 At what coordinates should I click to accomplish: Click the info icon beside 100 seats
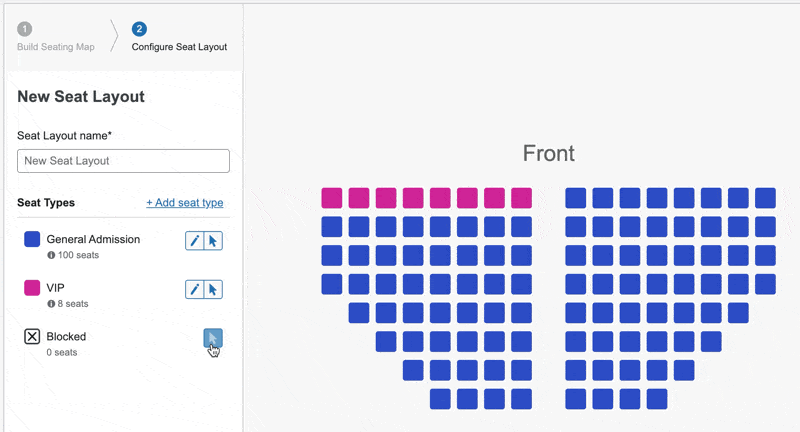pyautogui.click(x=50, y=256)
